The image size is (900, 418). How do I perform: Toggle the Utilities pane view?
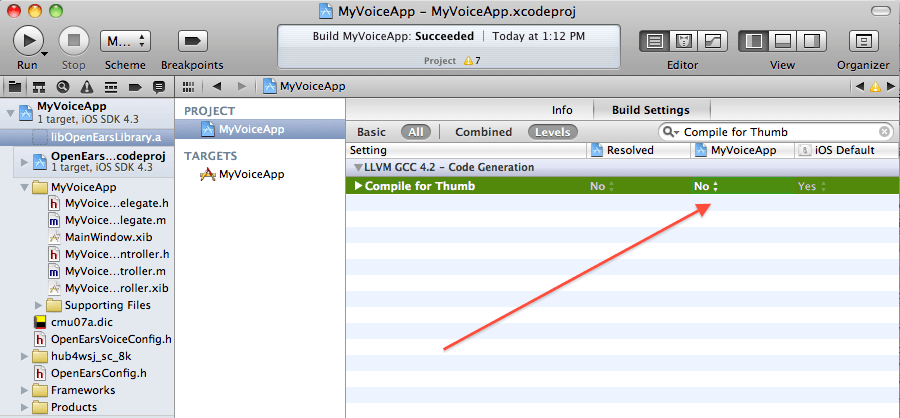pyautogui.click(x=812, y=41)
